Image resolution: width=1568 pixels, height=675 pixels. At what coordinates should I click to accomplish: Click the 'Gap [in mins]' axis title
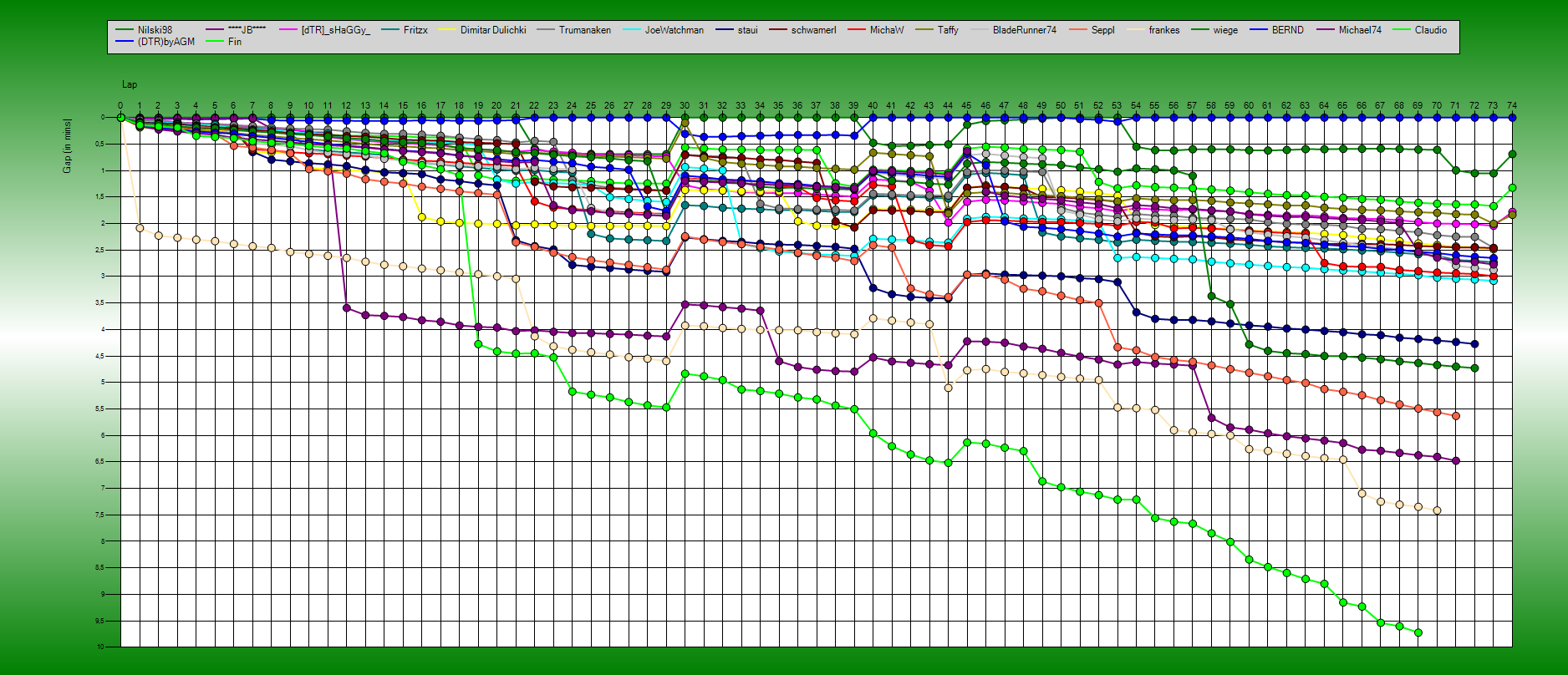[67, 146]
